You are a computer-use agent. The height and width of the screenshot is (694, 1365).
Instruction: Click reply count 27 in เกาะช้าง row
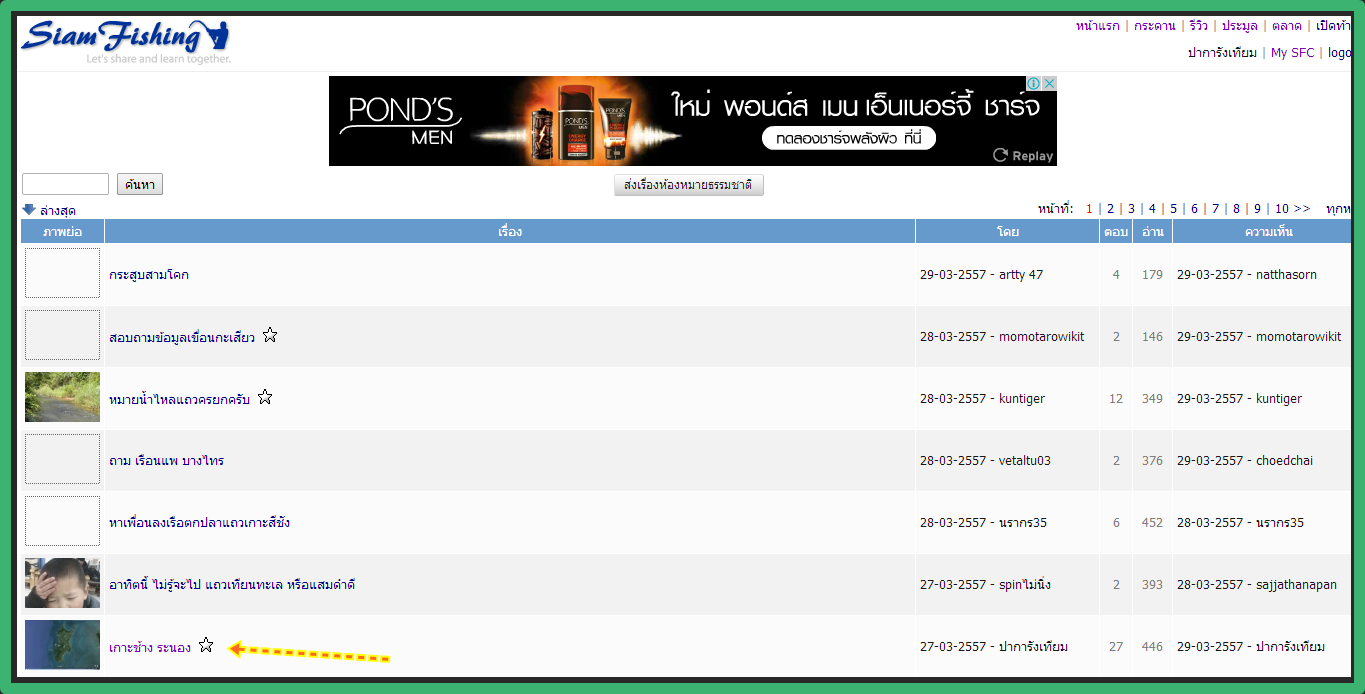(1116, 647)
